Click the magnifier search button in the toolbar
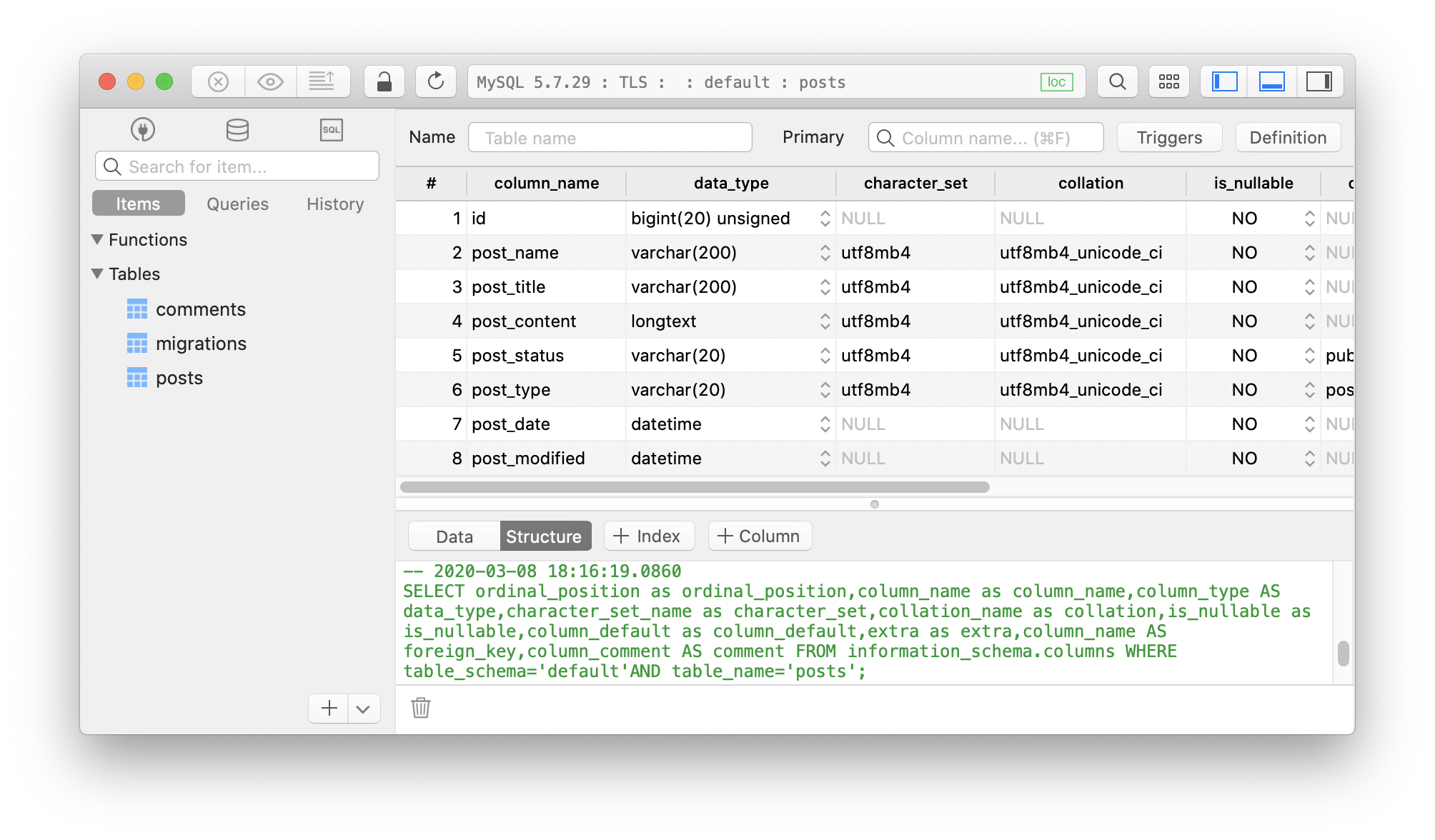Image resolution: width=1435 pixels, height=840 pixels. click(1117, 82)
